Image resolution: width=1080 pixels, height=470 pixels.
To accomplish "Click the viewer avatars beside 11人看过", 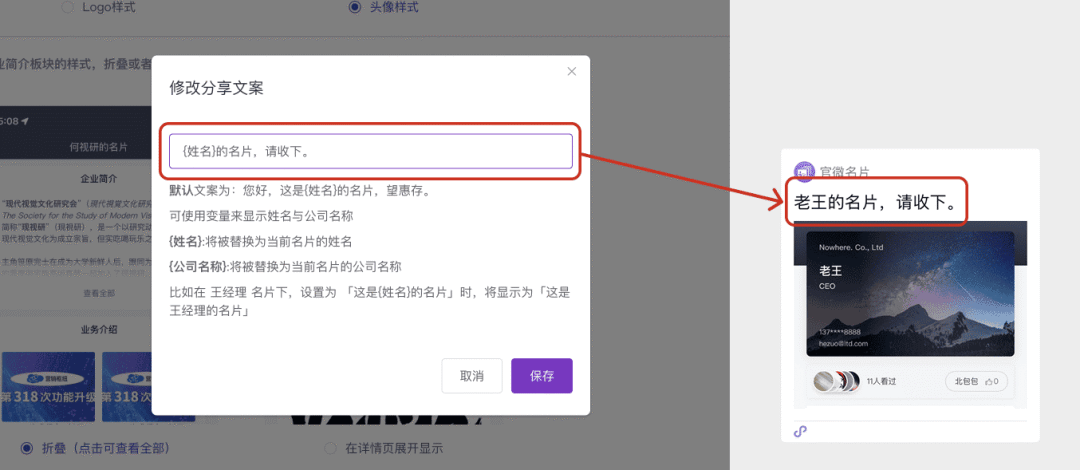I will coord(836,381).
